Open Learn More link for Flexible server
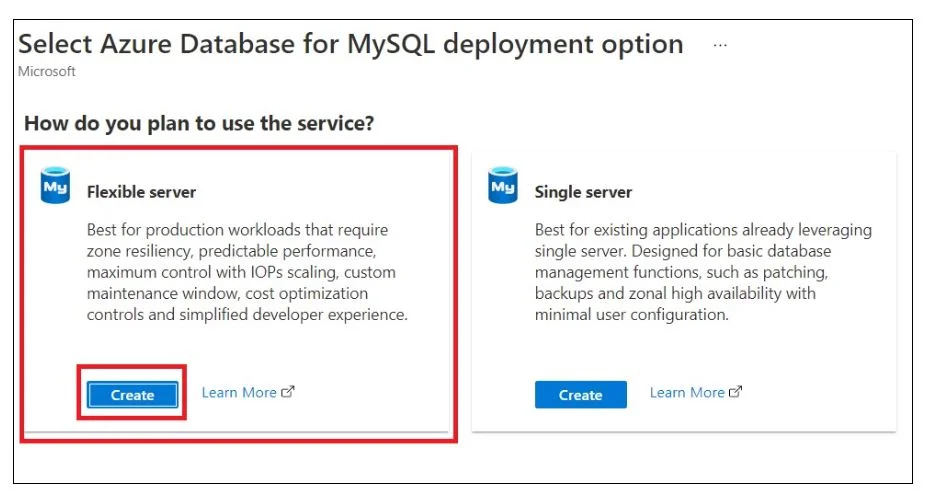 248,392
